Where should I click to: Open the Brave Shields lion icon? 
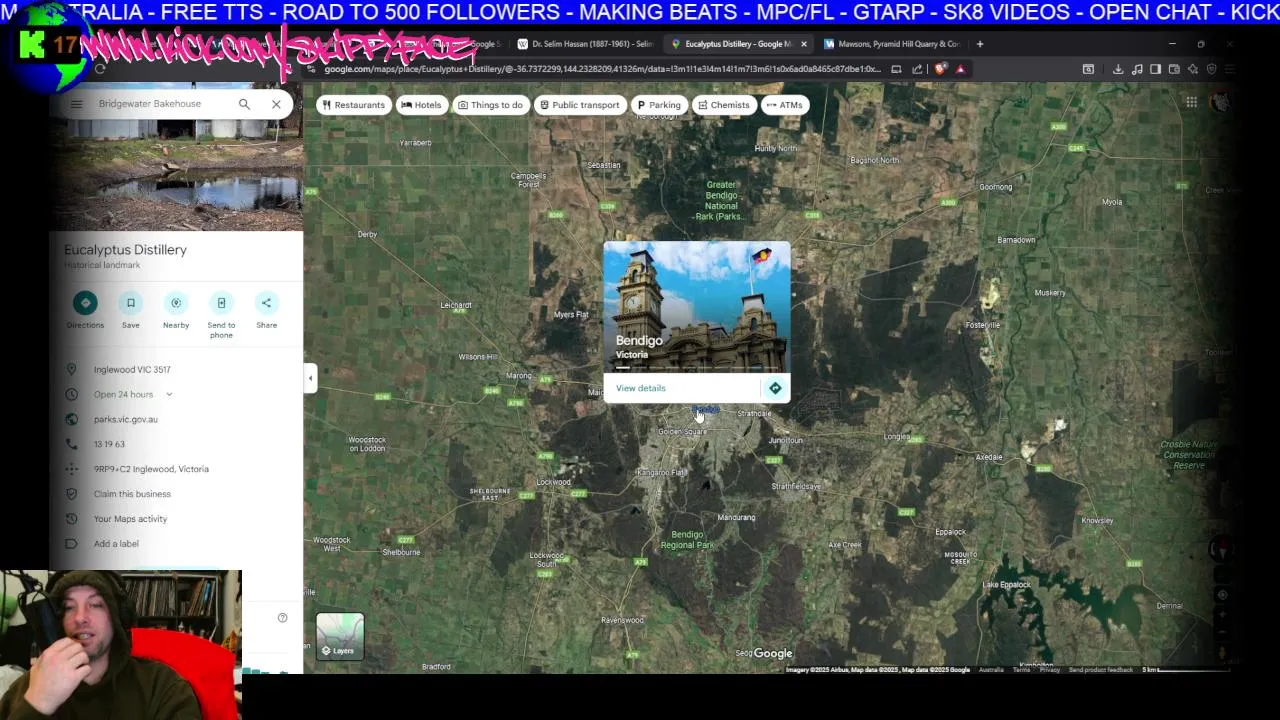click(x=940, y=69)
